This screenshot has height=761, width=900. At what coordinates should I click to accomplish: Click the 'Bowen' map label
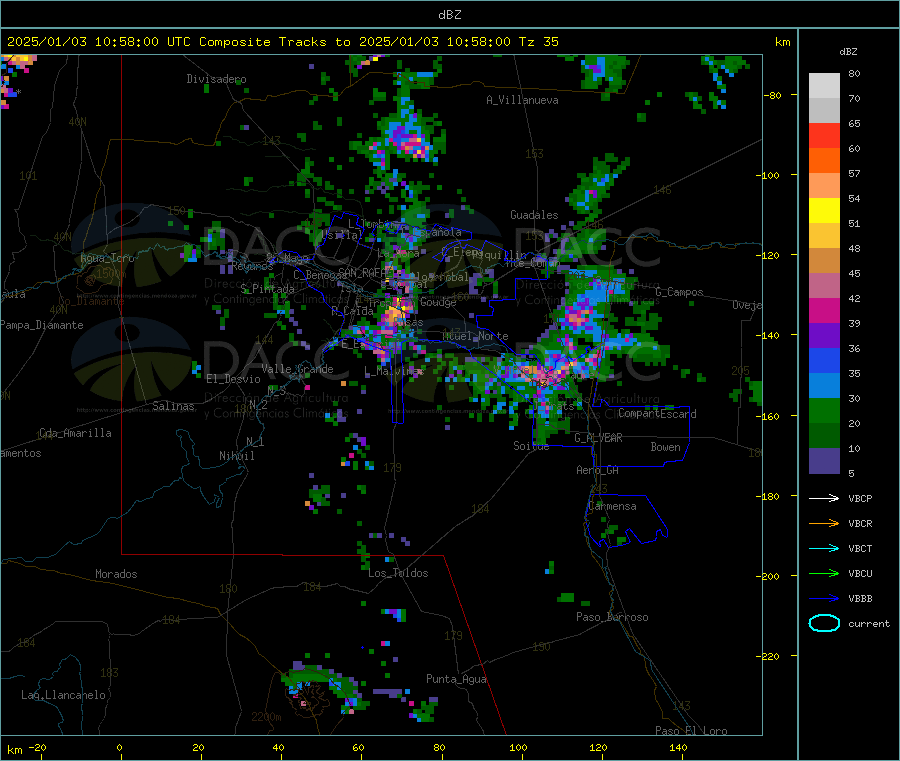coord(665,447)
